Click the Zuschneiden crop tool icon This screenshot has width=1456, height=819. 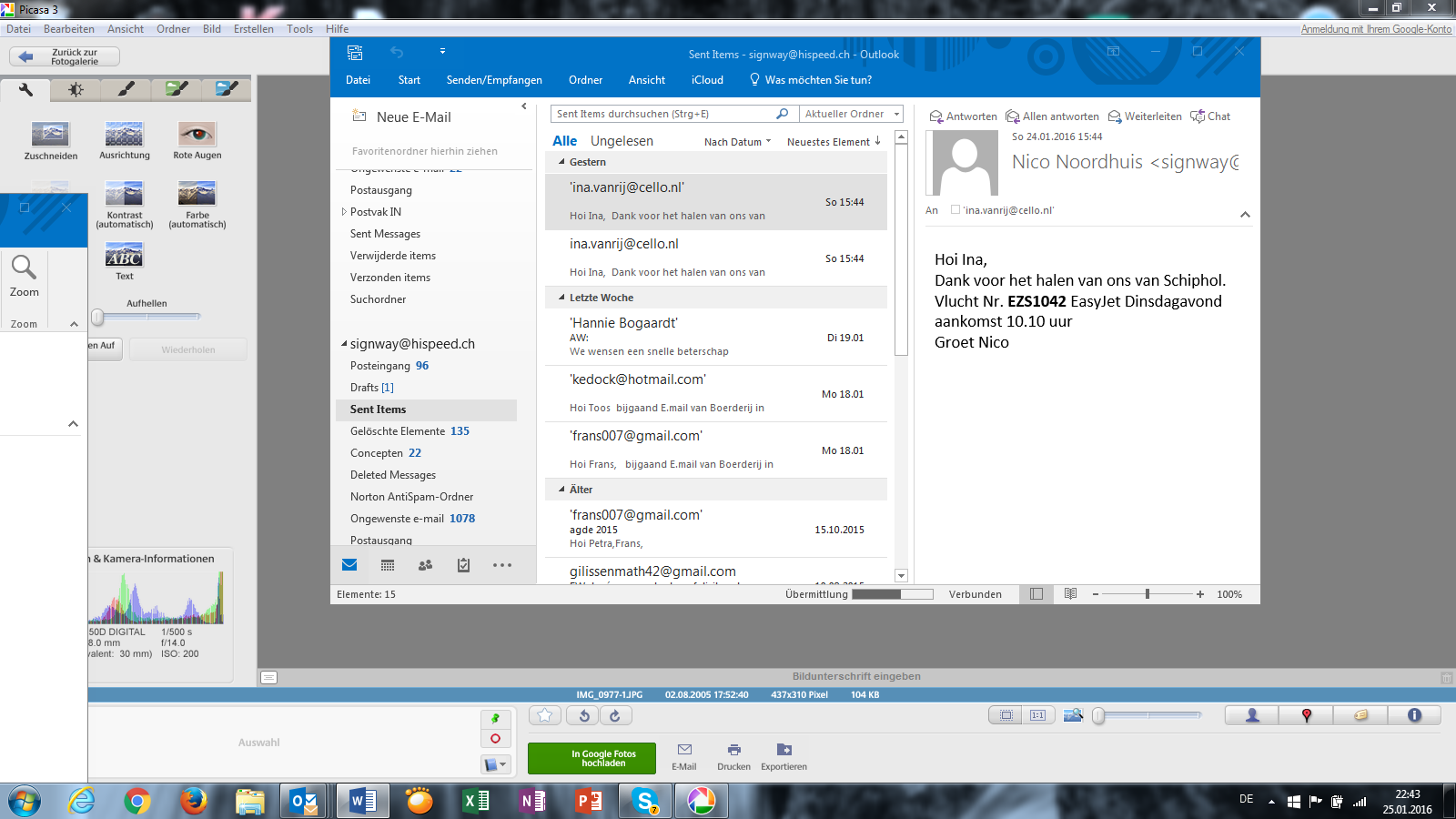click(x=50, y=135)
